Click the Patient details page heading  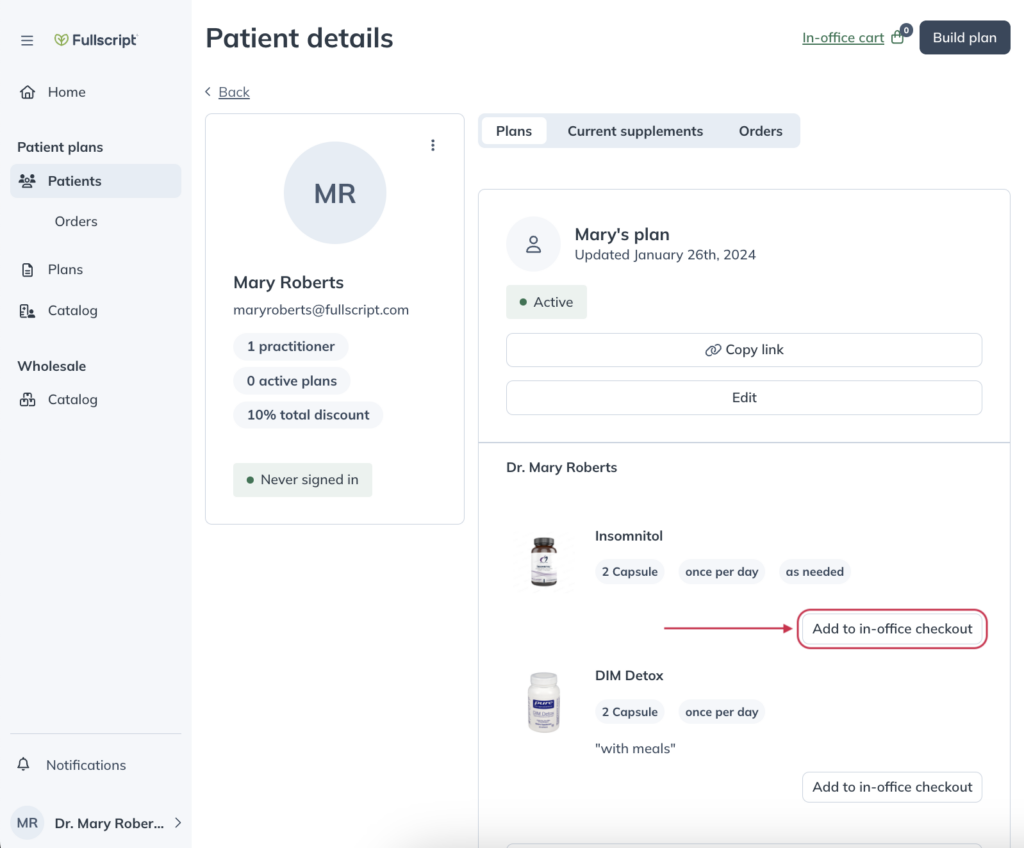point(299,38)
